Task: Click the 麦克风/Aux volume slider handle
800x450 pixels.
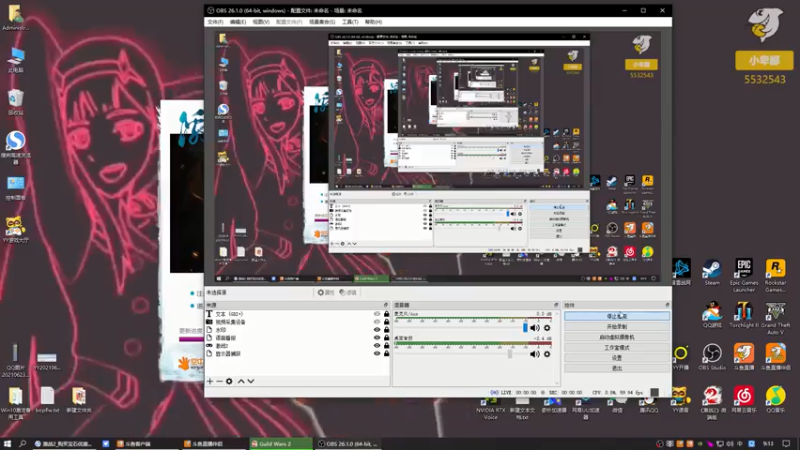Action: tap(525, 328)
